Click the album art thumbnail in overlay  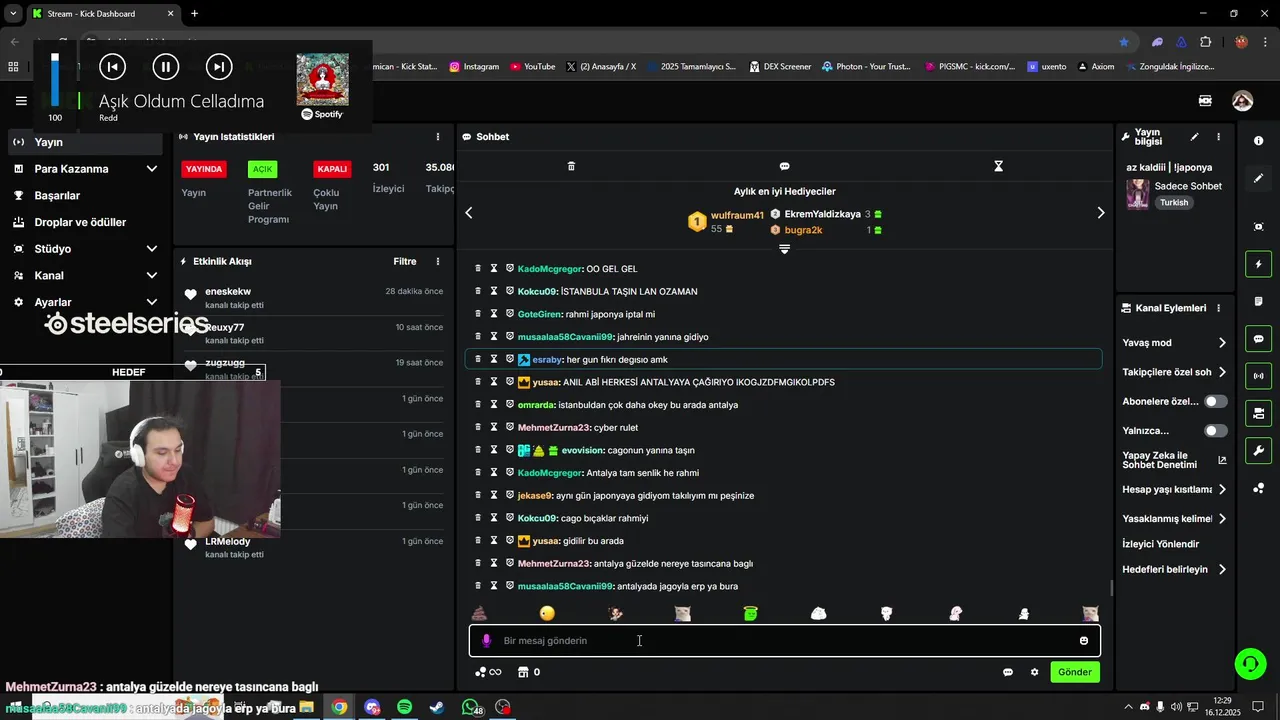322,80
